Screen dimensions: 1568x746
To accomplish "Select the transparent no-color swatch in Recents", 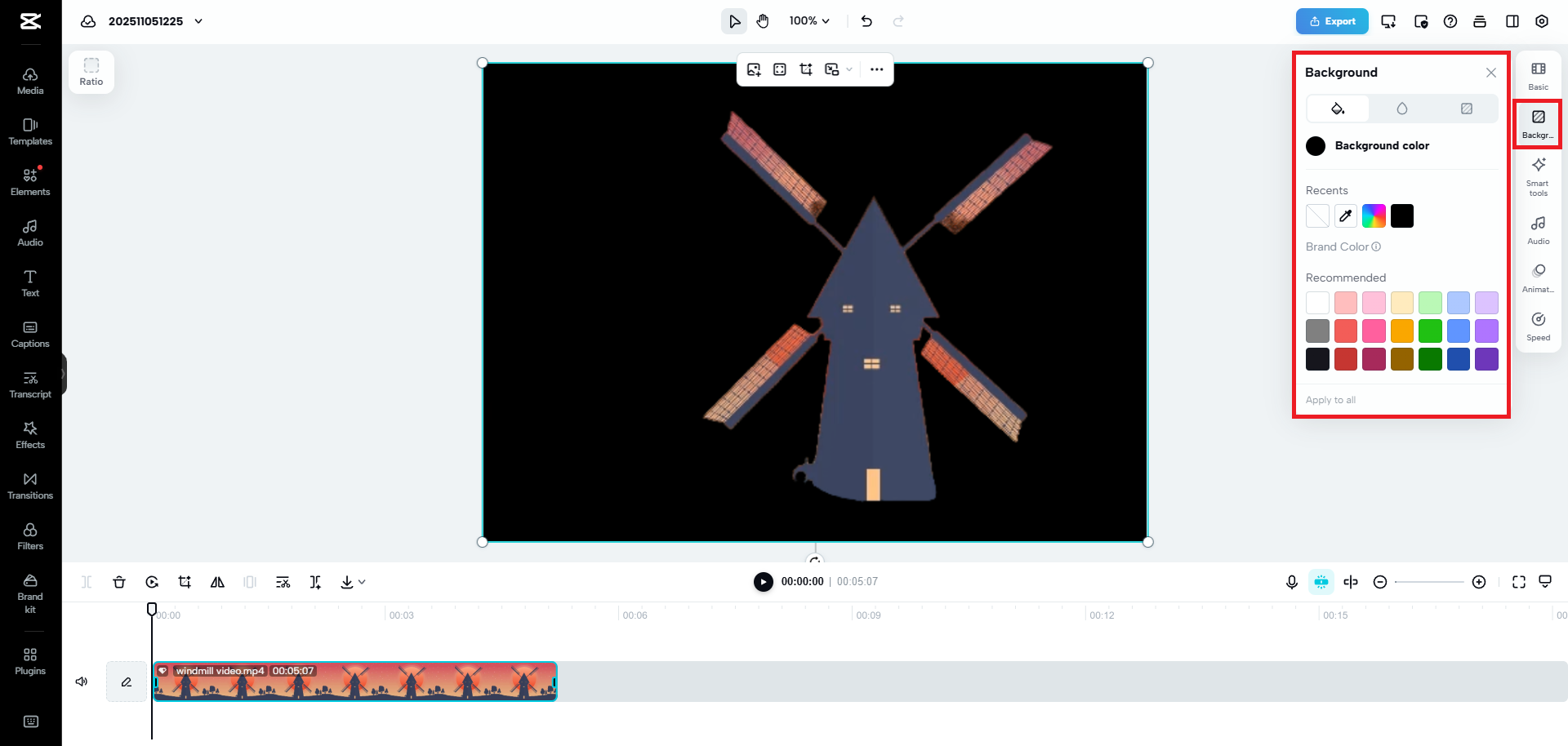I will (x=1317, y=216).
